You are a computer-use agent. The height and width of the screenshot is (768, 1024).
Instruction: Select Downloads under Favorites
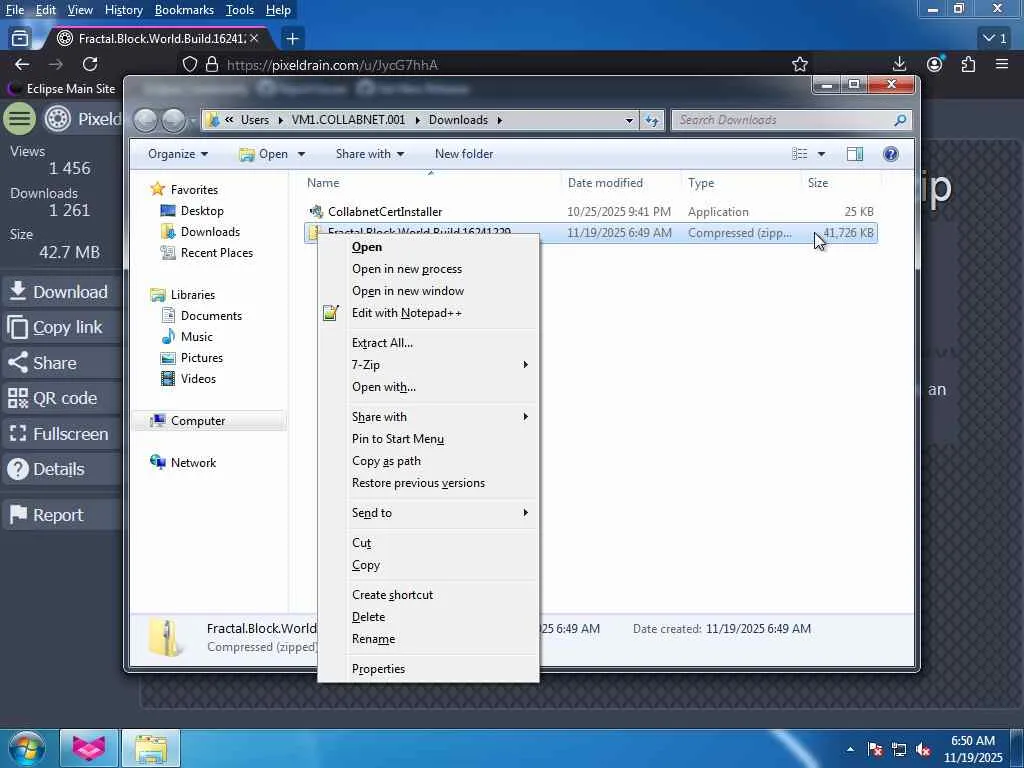pos(210,232)
